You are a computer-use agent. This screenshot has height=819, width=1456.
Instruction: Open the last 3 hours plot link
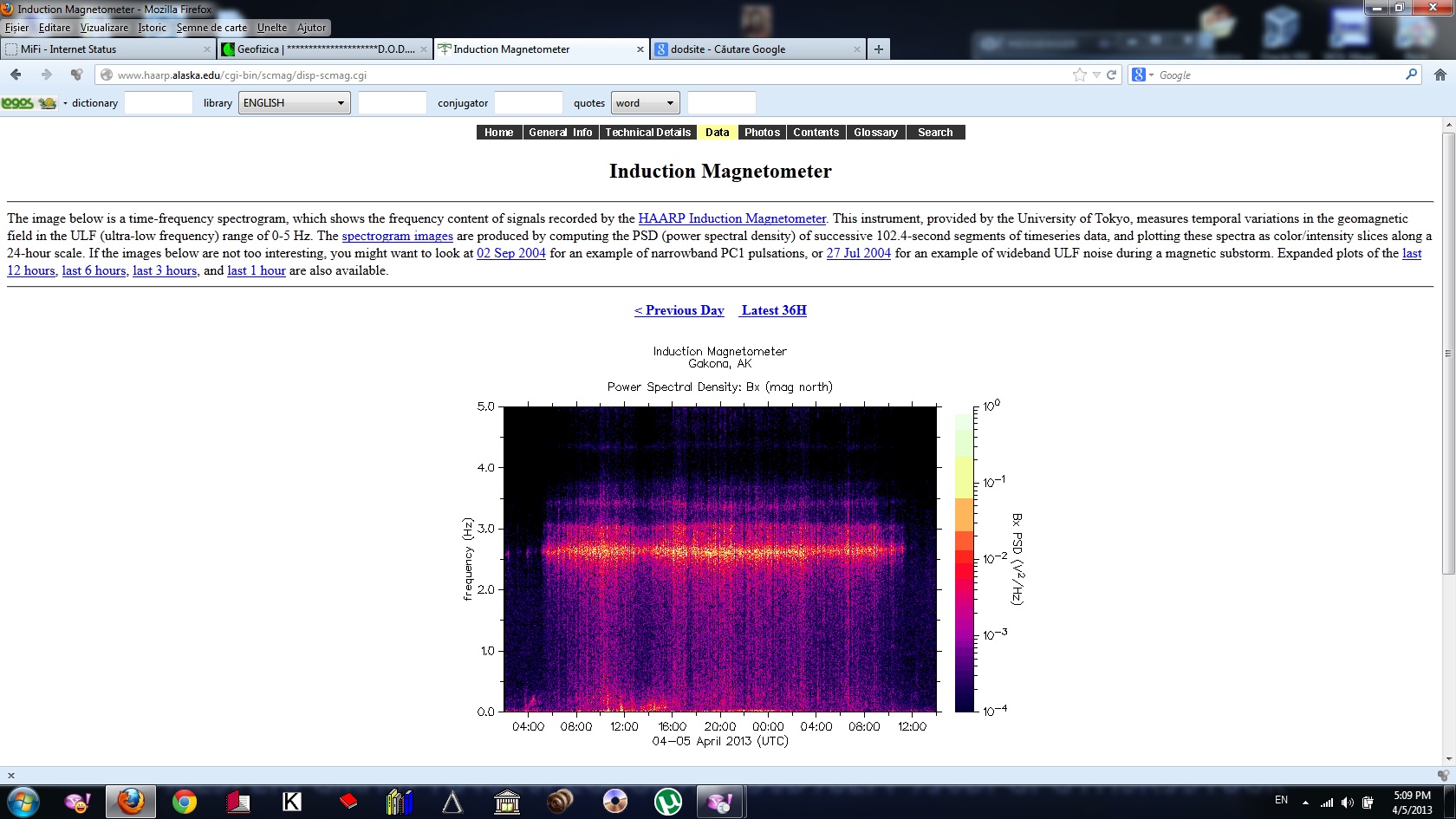165,270
